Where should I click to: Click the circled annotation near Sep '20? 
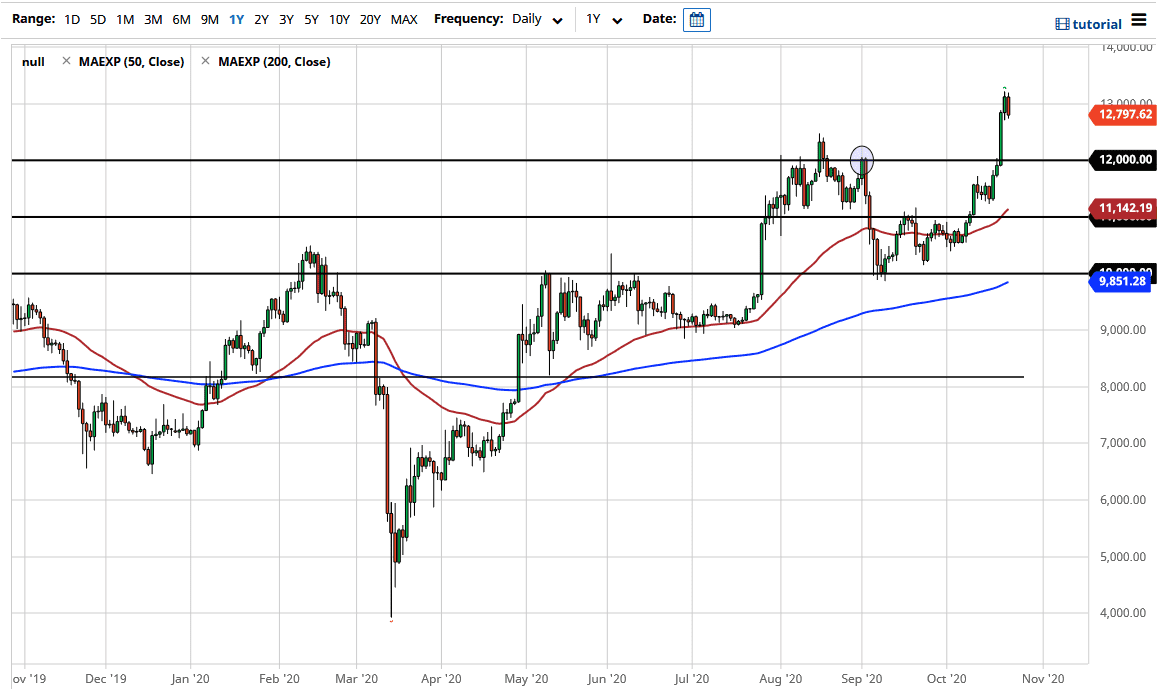click(x=862, y=160)
